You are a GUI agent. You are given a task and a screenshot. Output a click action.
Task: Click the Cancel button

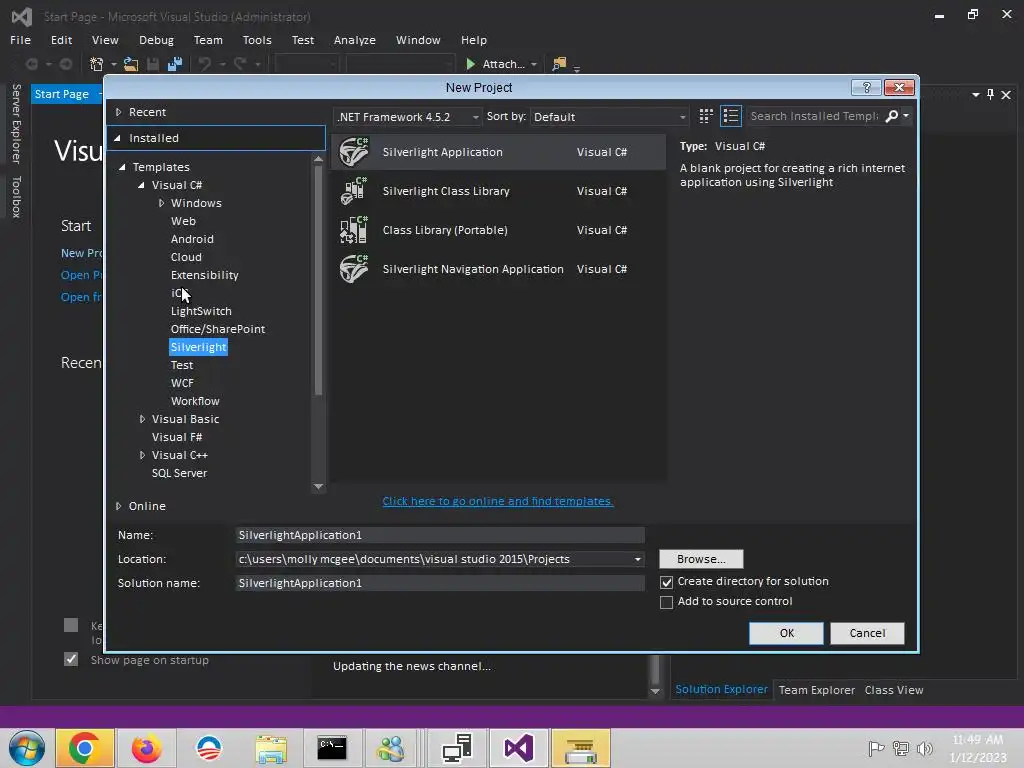tap(867, 633)
